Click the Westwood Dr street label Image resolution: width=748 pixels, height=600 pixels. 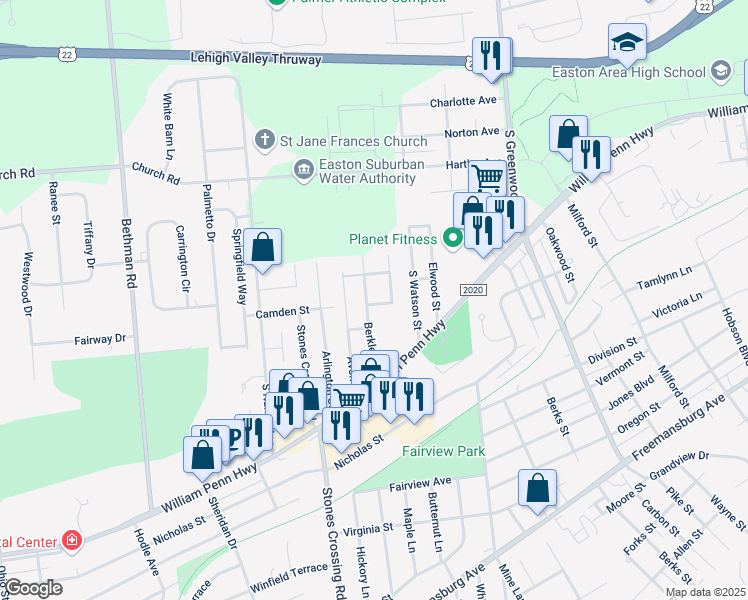pos(27,284)
